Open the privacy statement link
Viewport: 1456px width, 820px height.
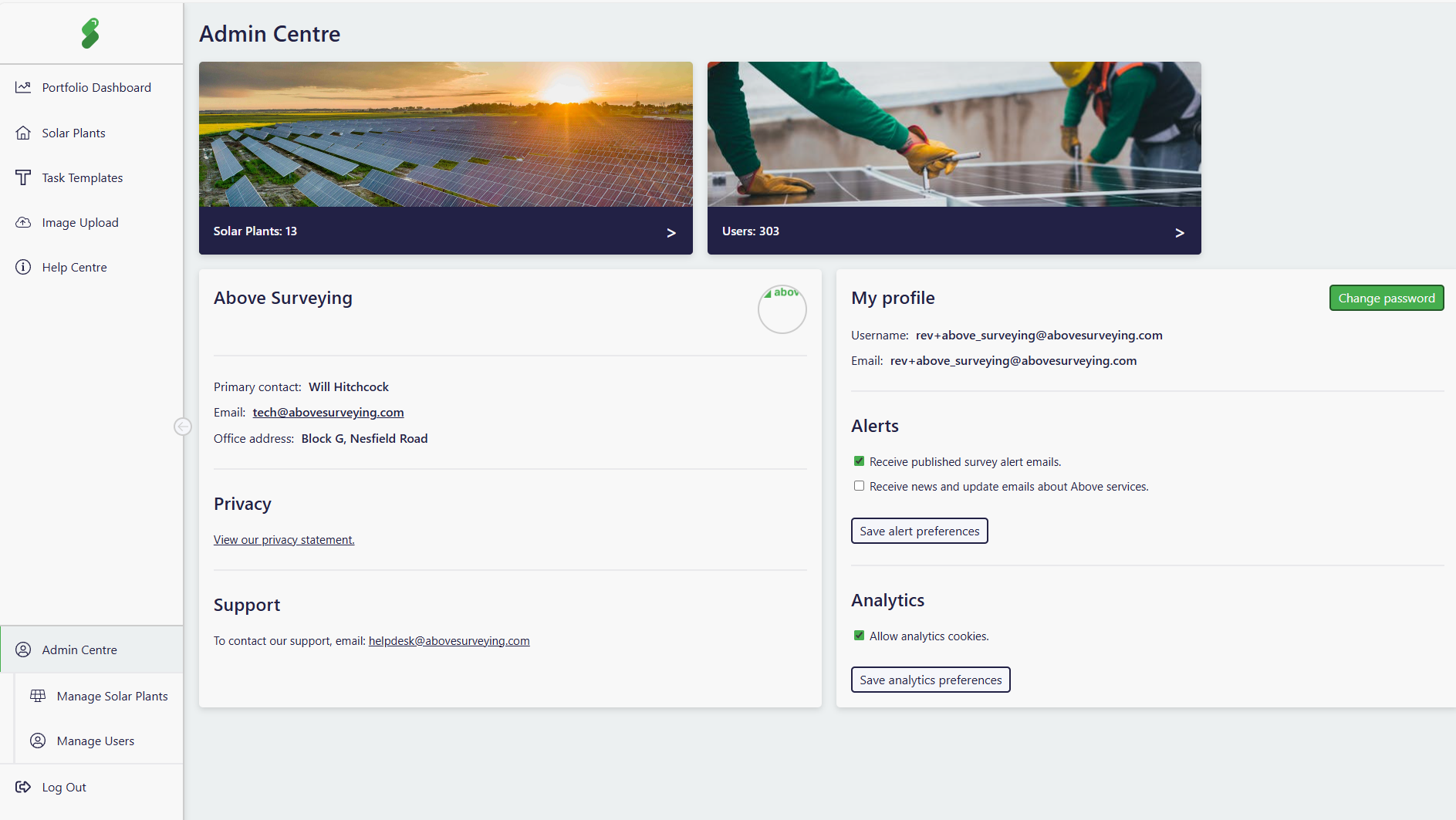[284, 540]
